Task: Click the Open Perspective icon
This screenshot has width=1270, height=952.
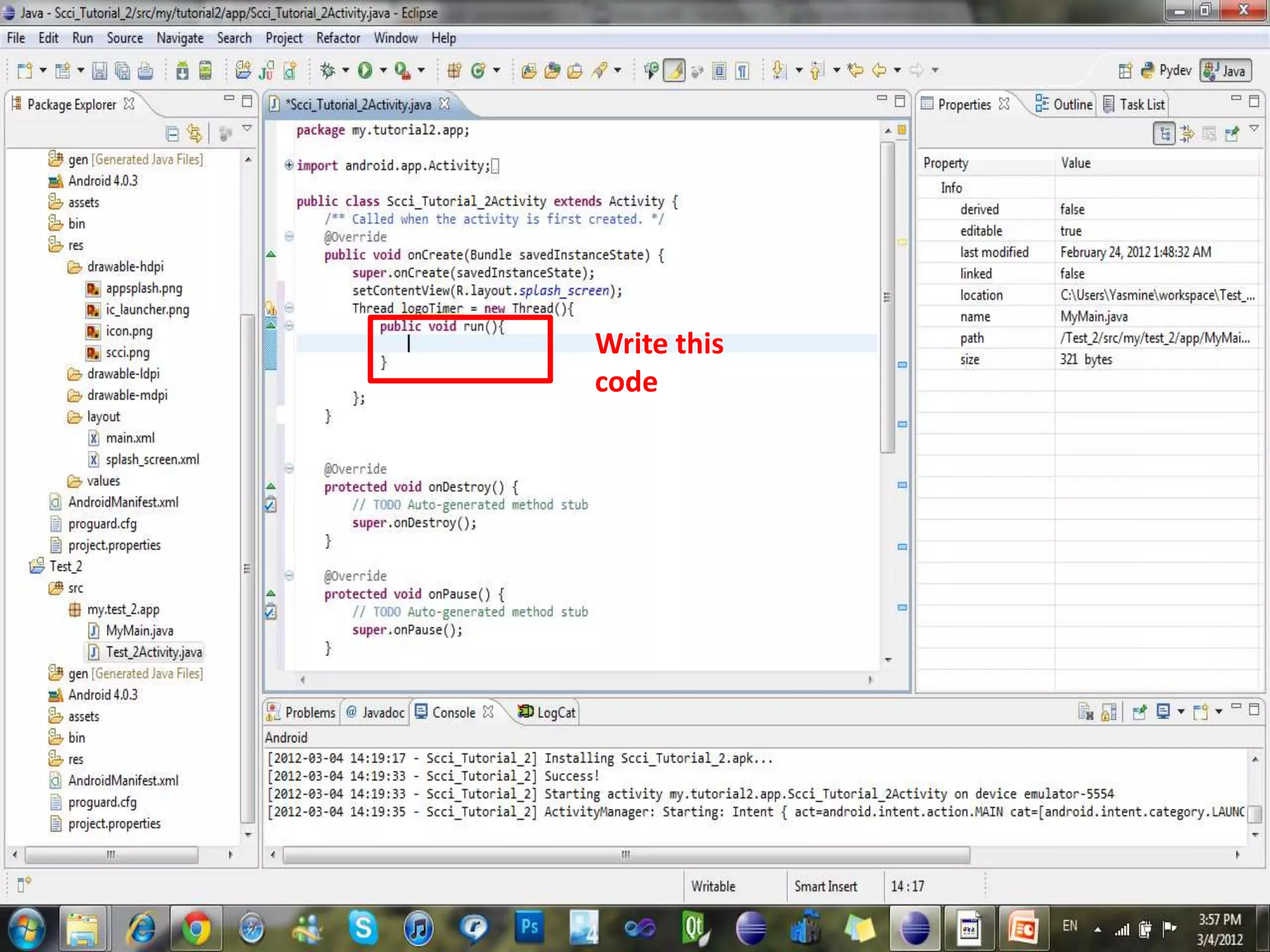Action: tap(1126, 71)
